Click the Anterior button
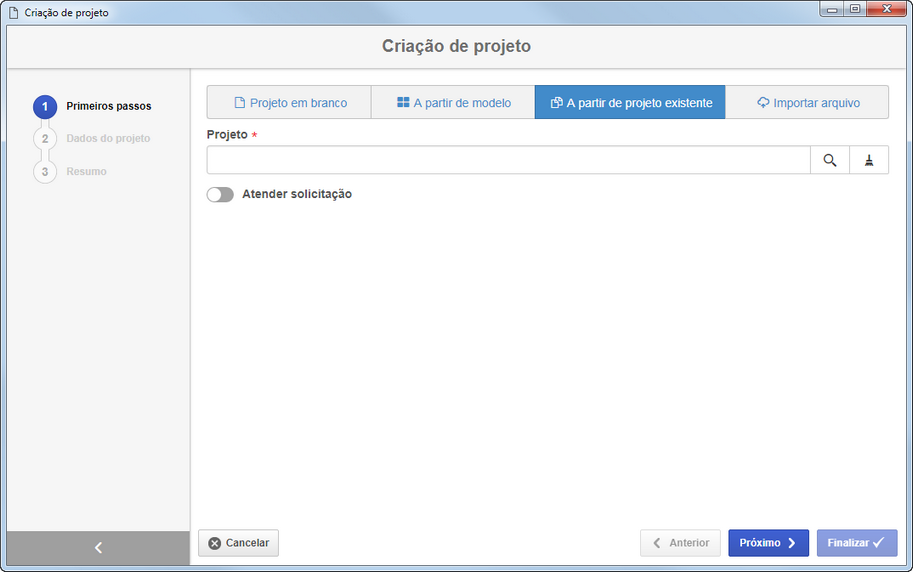This screenshot has width=913, height=572. [681, 543]
